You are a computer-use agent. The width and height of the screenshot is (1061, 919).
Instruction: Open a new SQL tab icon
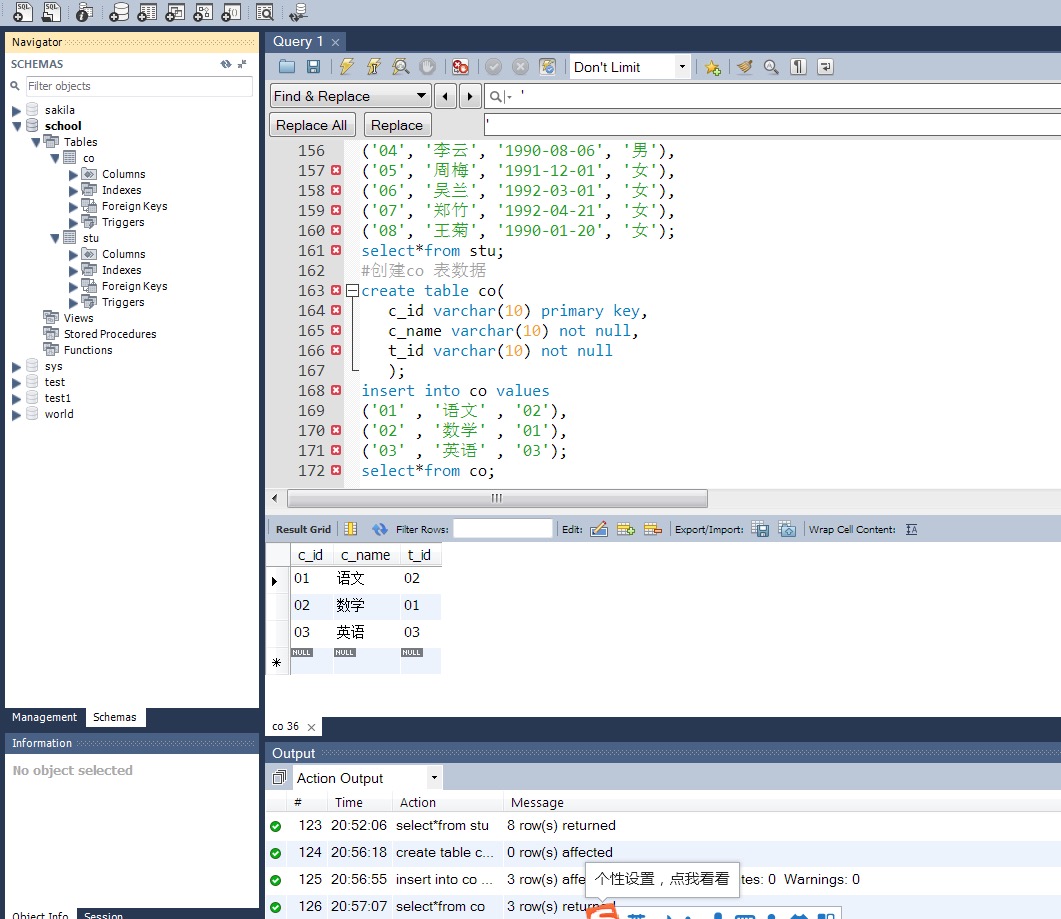(x=22, y=12)
